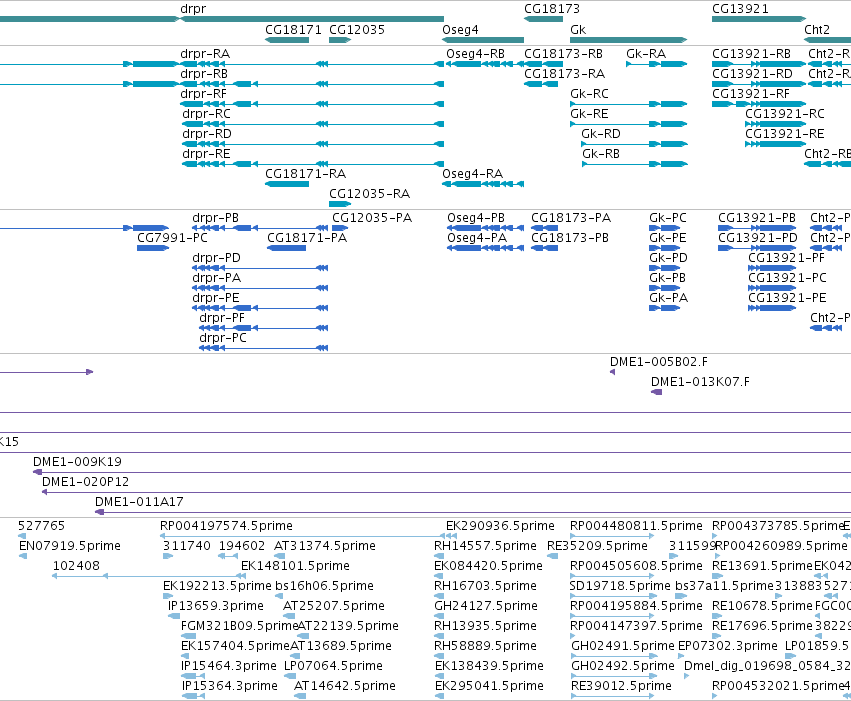Click the CG7991-PC protein bar glyph

point(153,248)
